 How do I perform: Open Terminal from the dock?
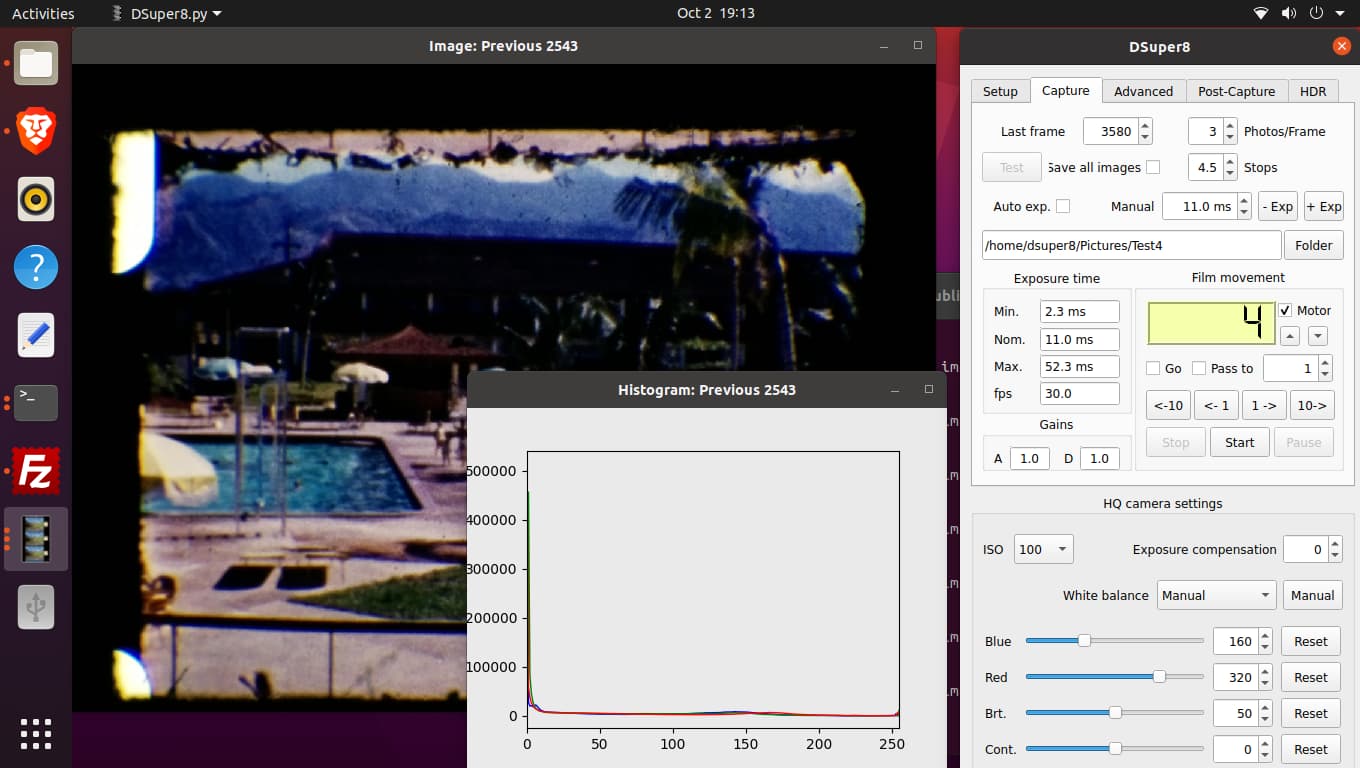(36, 402)
